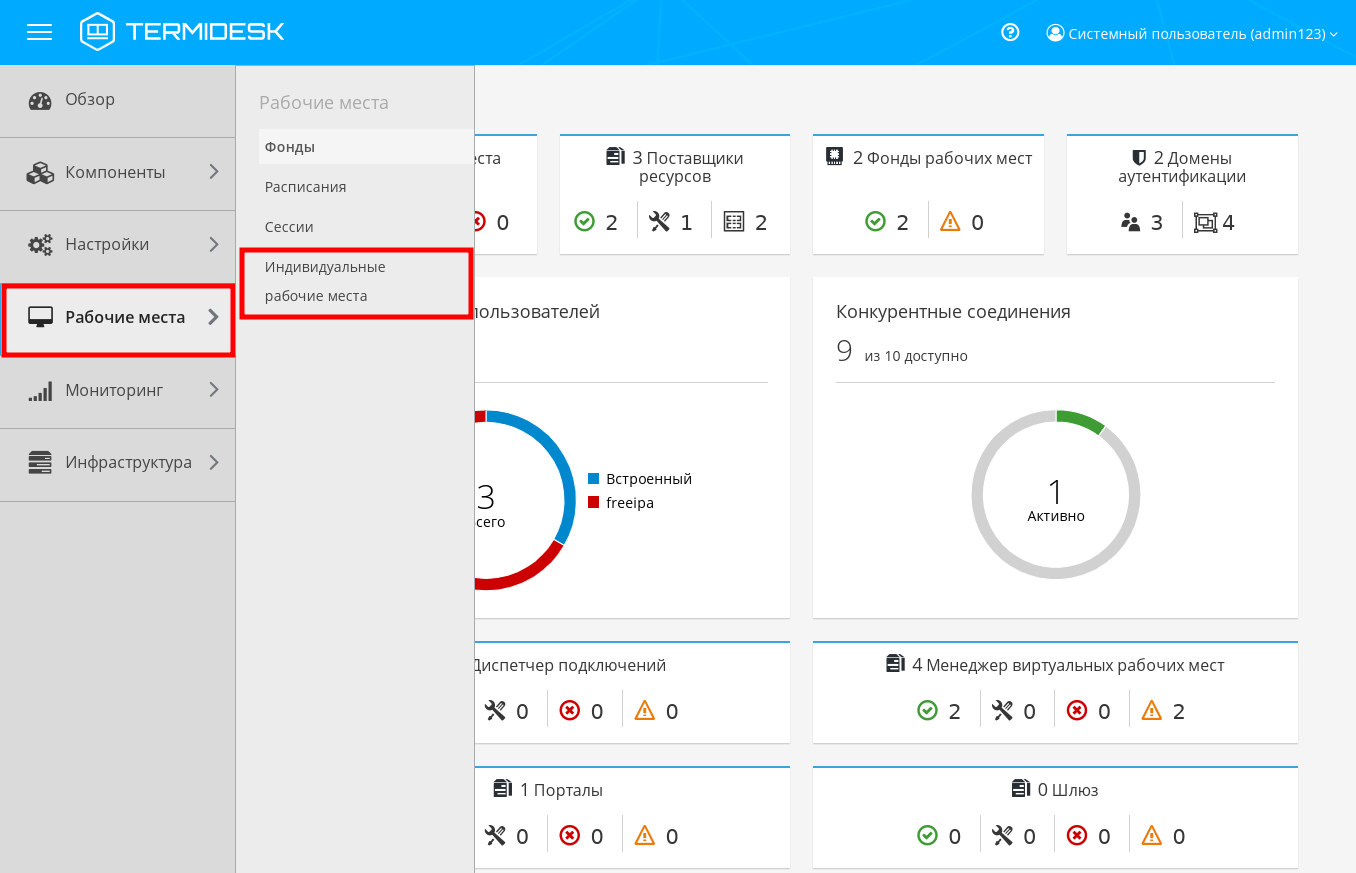
Task: Select Фонды in the submenu
Action: coord(290,147)
